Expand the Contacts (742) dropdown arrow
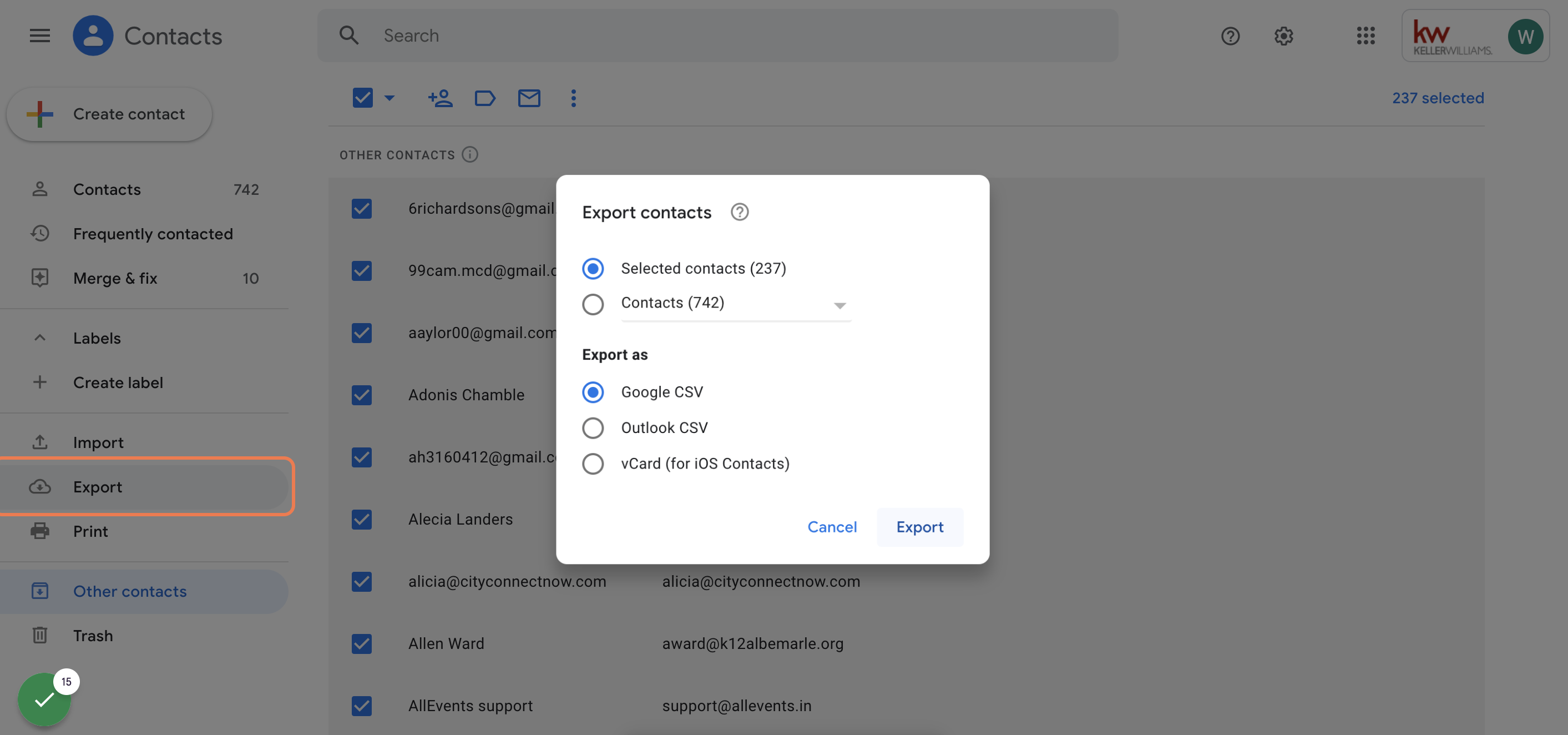The image size is (1568, 735). tap(839, 305)
